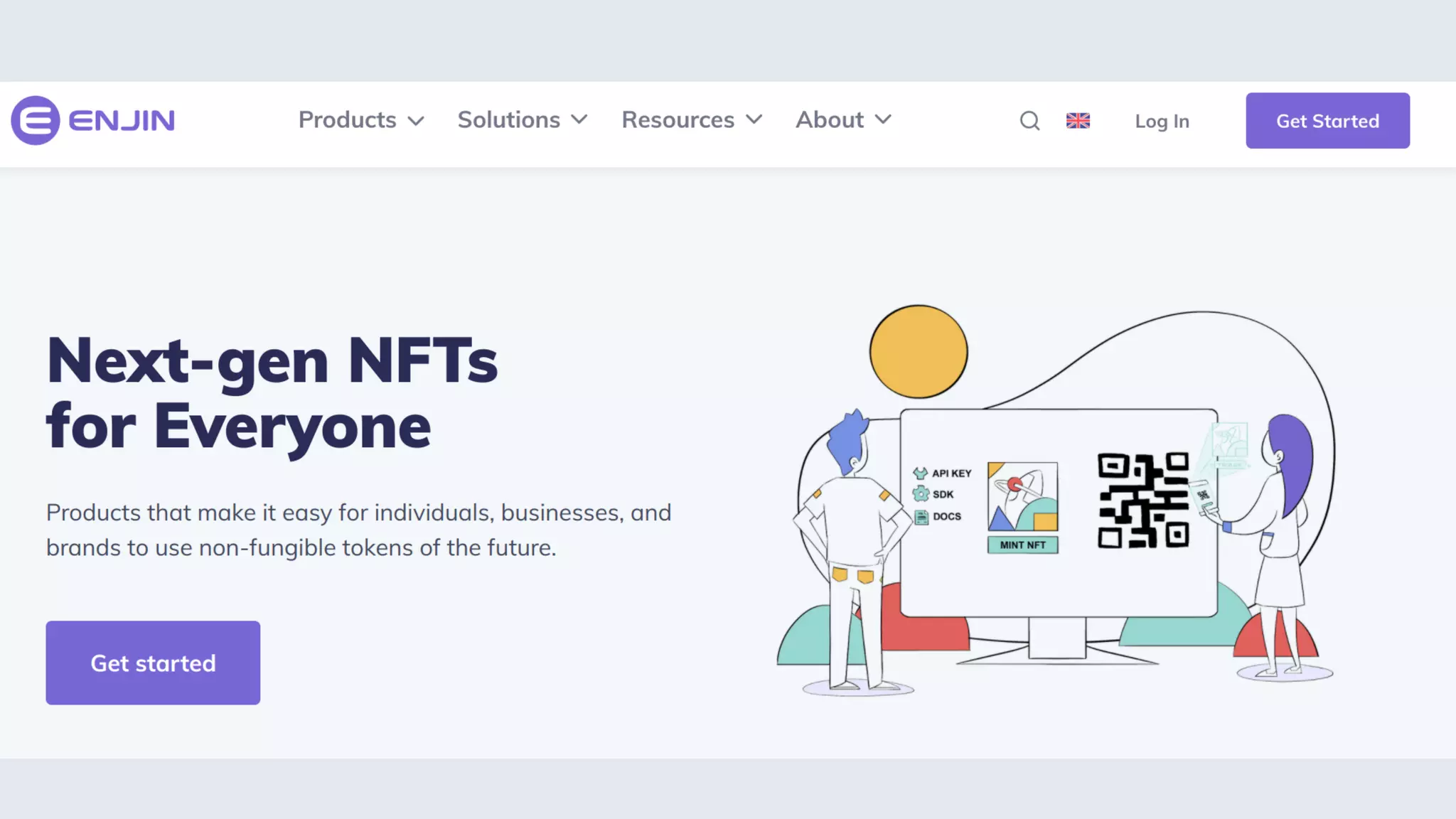Click the SDK gear icon in illustration
1456x819 pixels.
(921, 494)
